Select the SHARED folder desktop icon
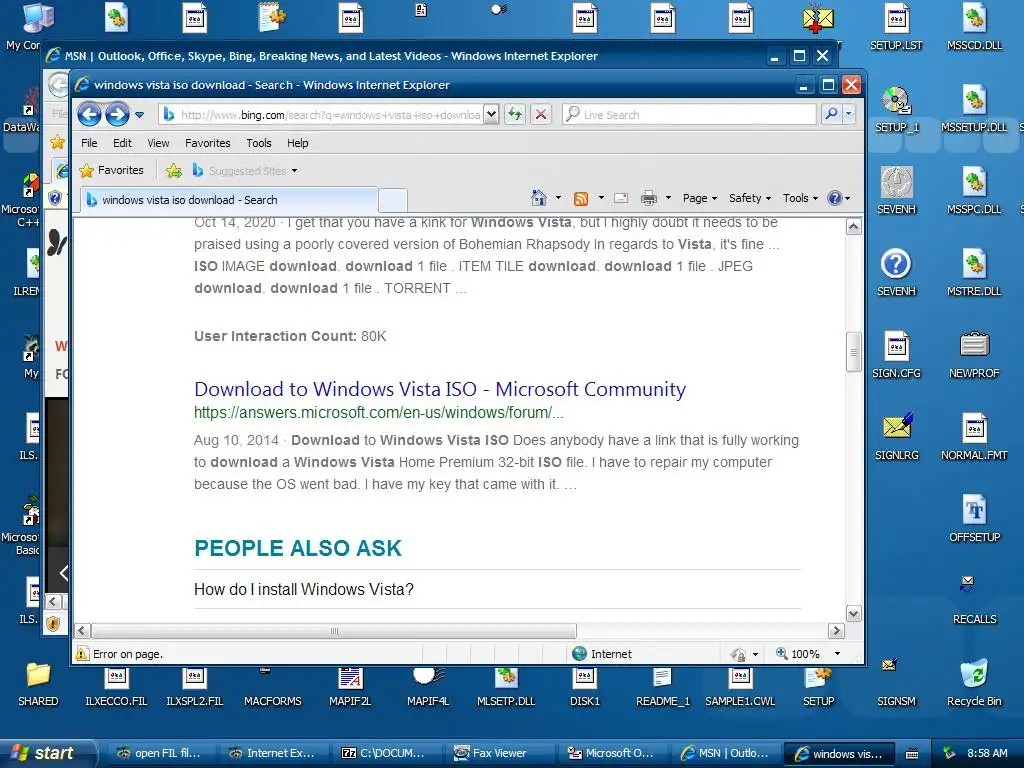This screenshot has height=768, width=1024. click(x=38, y=683)
